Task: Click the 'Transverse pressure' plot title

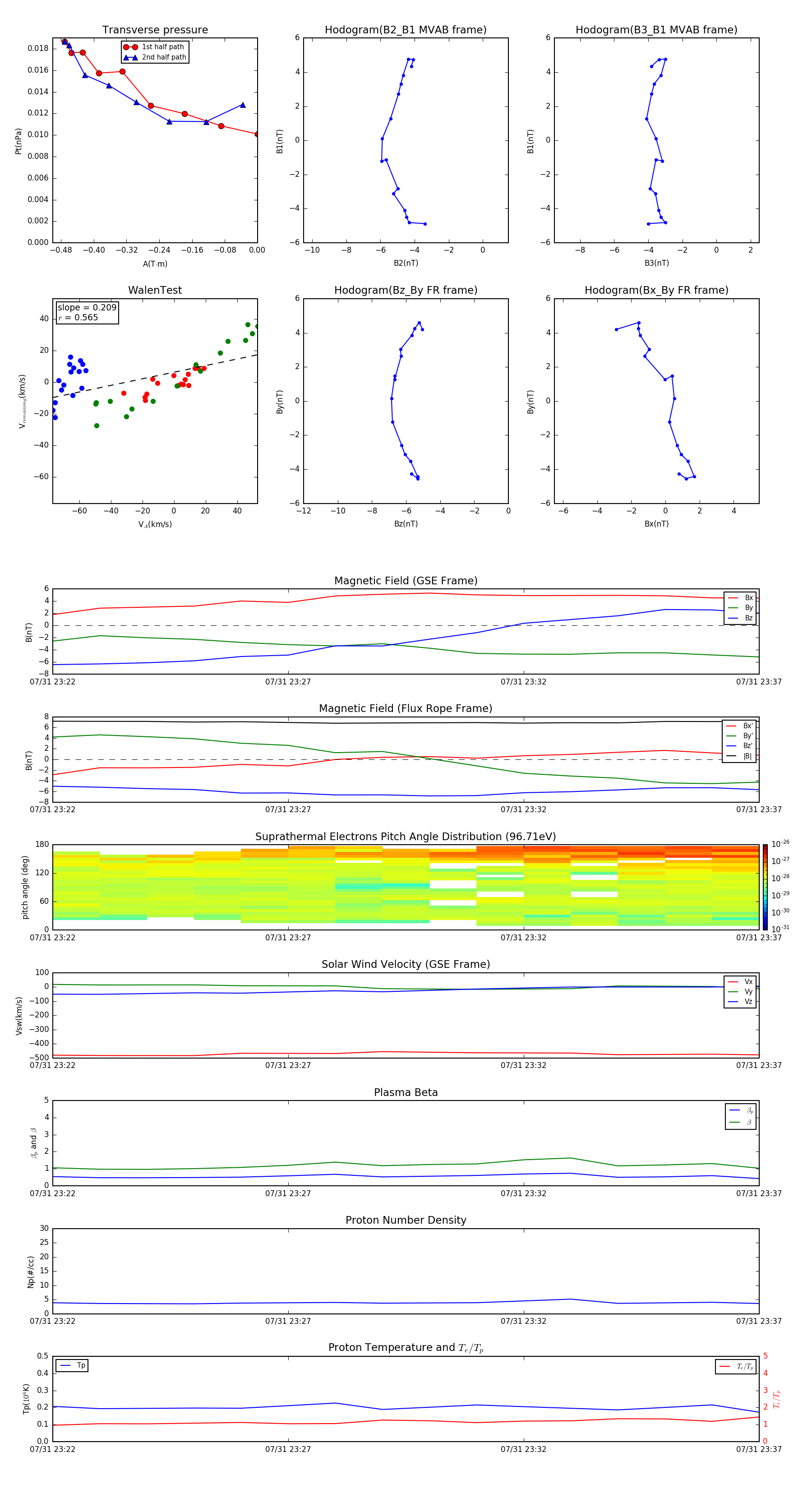Action: click(155, 30)
